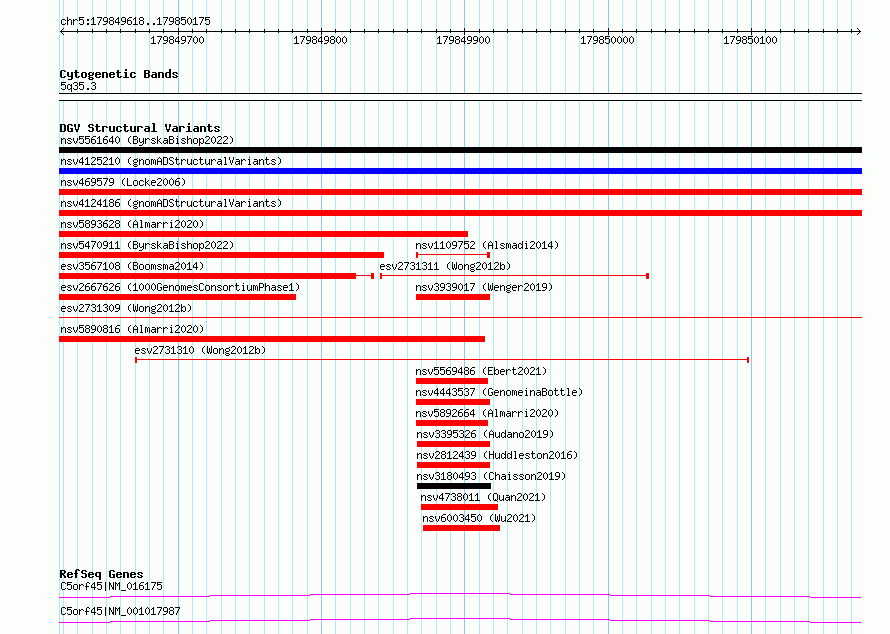
Task: Select the black nsv5561640 variant bar
Action: click(460, 150)
